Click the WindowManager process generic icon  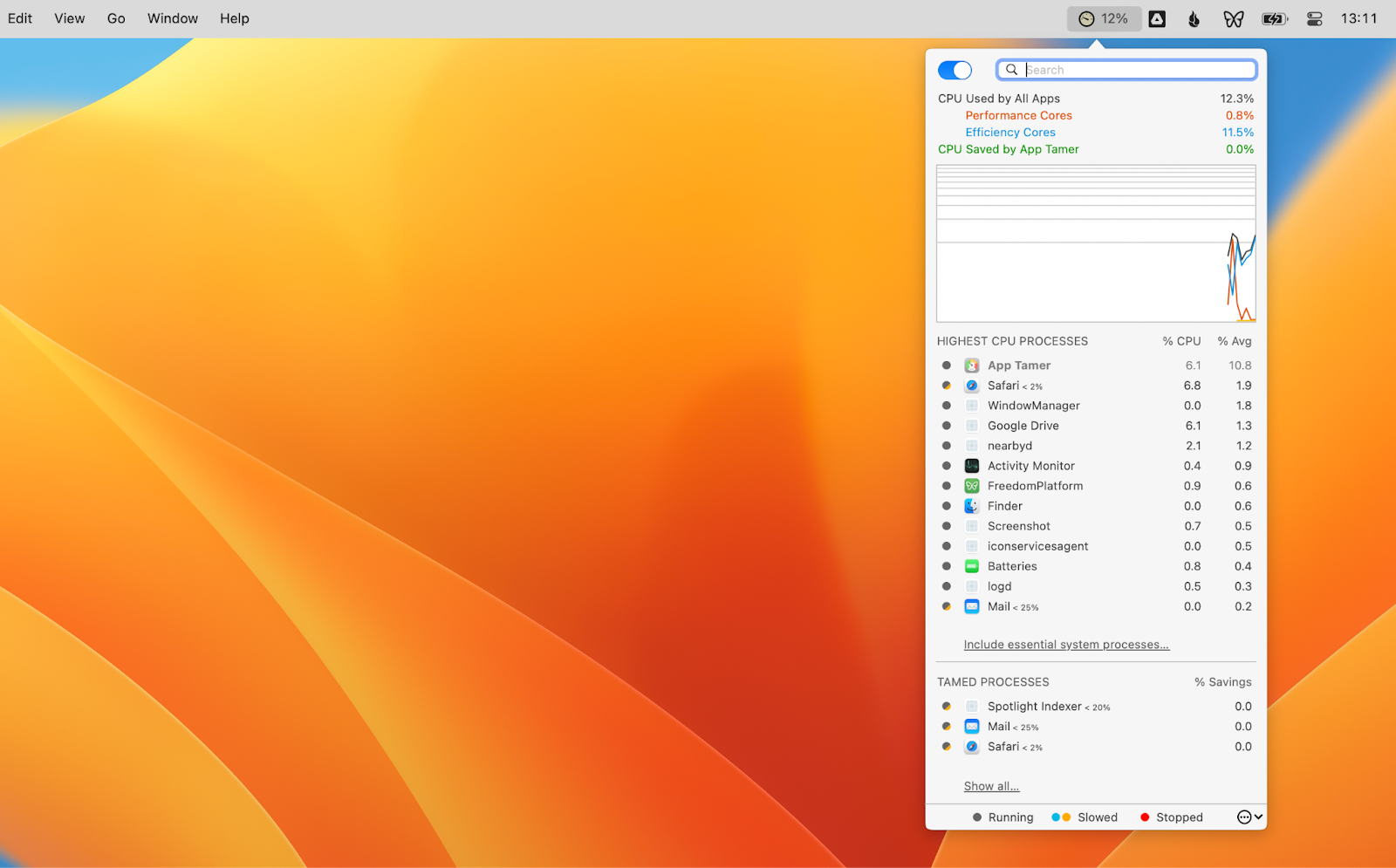tap(972, 406)
